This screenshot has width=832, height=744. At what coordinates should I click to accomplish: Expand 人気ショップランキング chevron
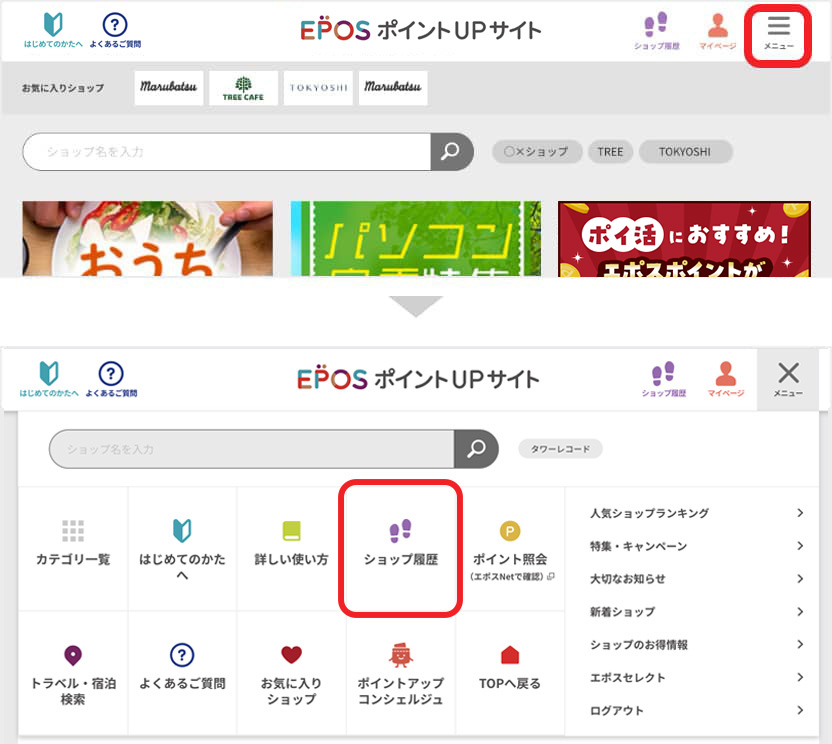coord(800,513)
